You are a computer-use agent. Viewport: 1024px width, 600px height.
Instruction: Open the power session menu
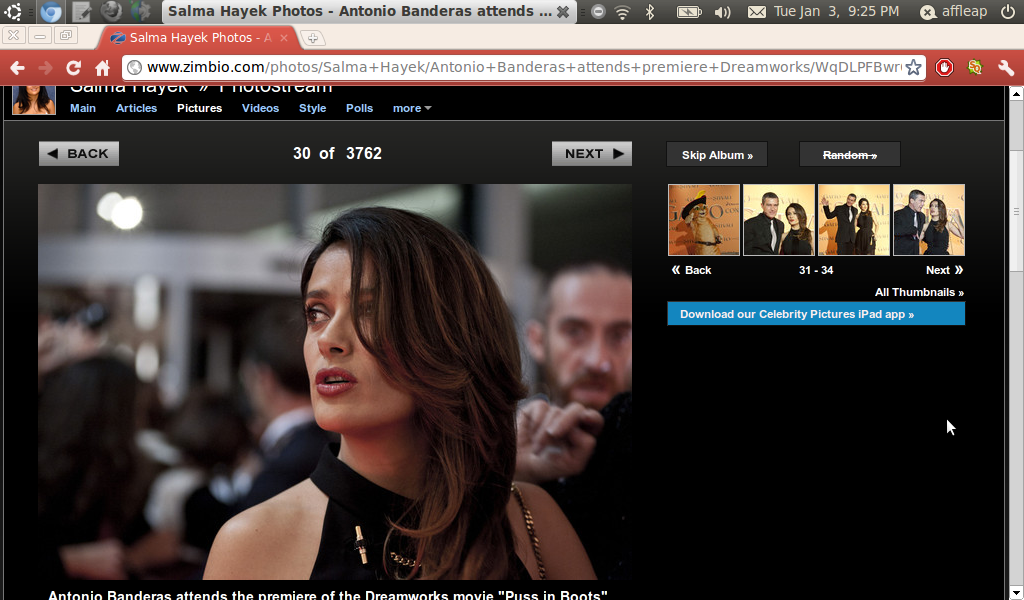tap(1008, 12)
